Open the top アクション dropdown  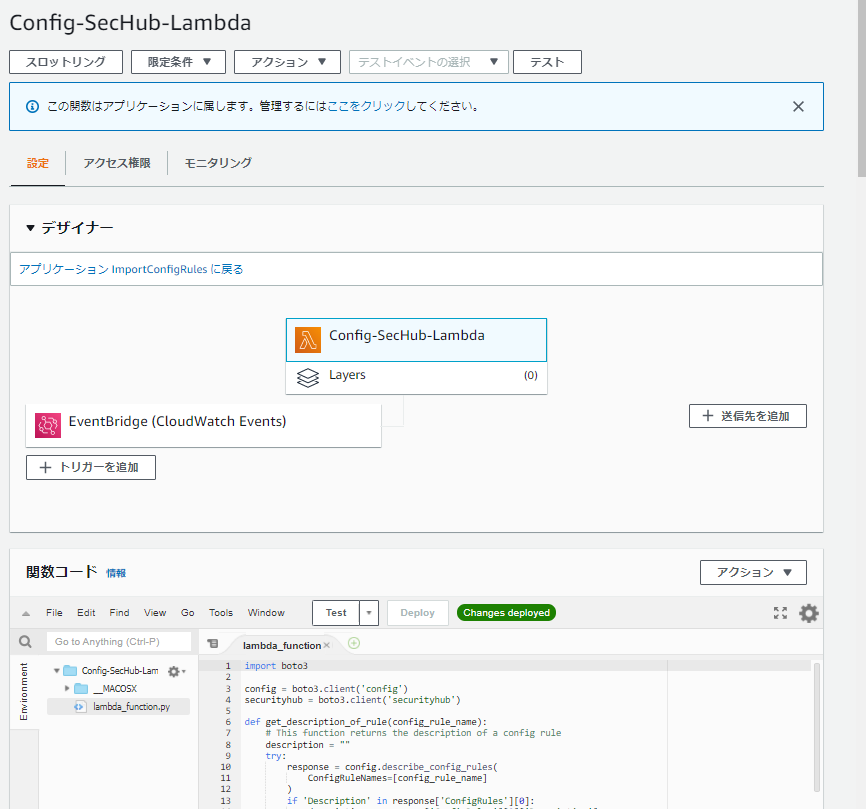[287, 62]
